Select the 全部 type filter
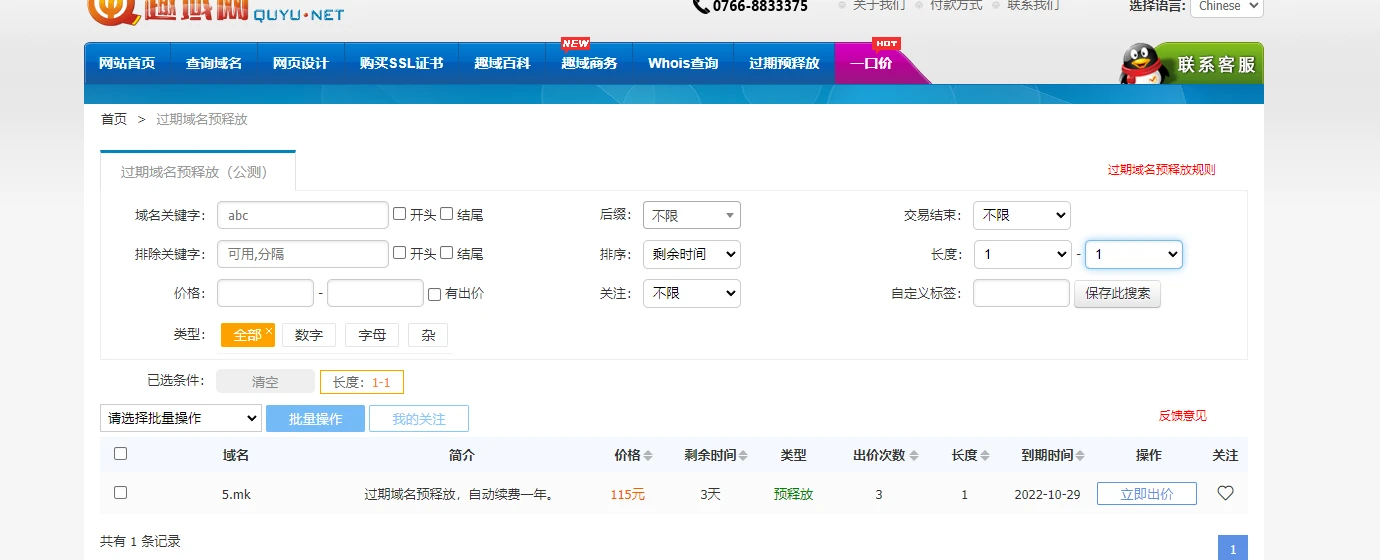This screenshot has height=560, width=1380. [x=247, y=335]
